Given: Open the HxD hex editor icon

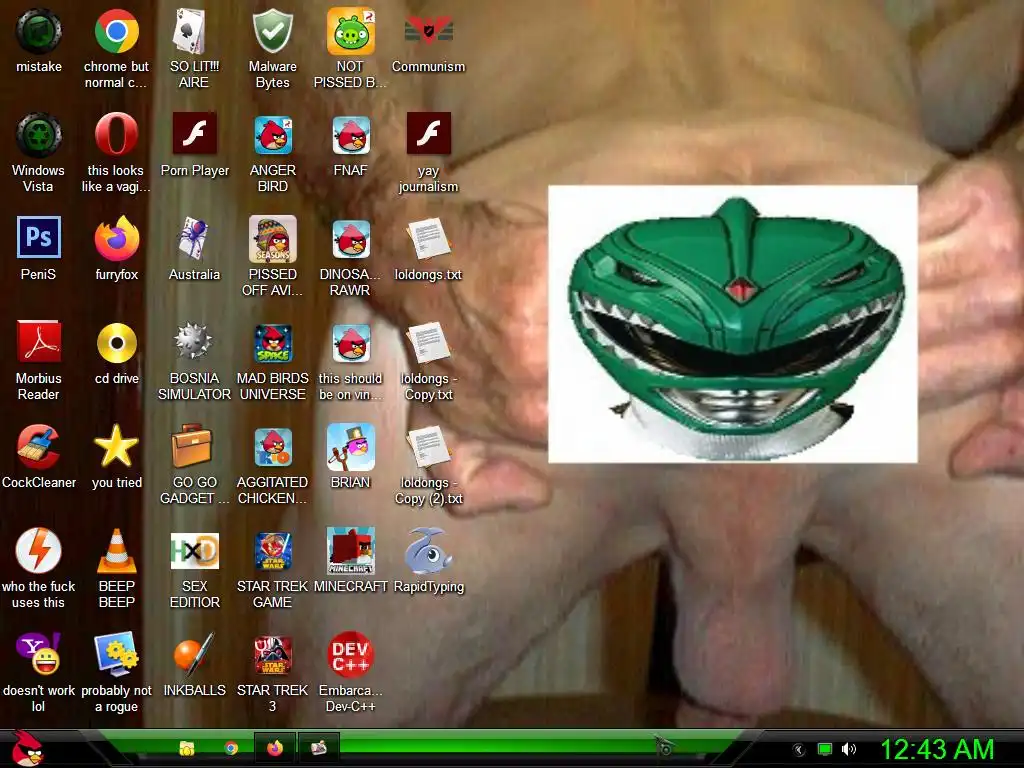Looking at the screenshot, I should pyautogui.click(x=194, y=551).
